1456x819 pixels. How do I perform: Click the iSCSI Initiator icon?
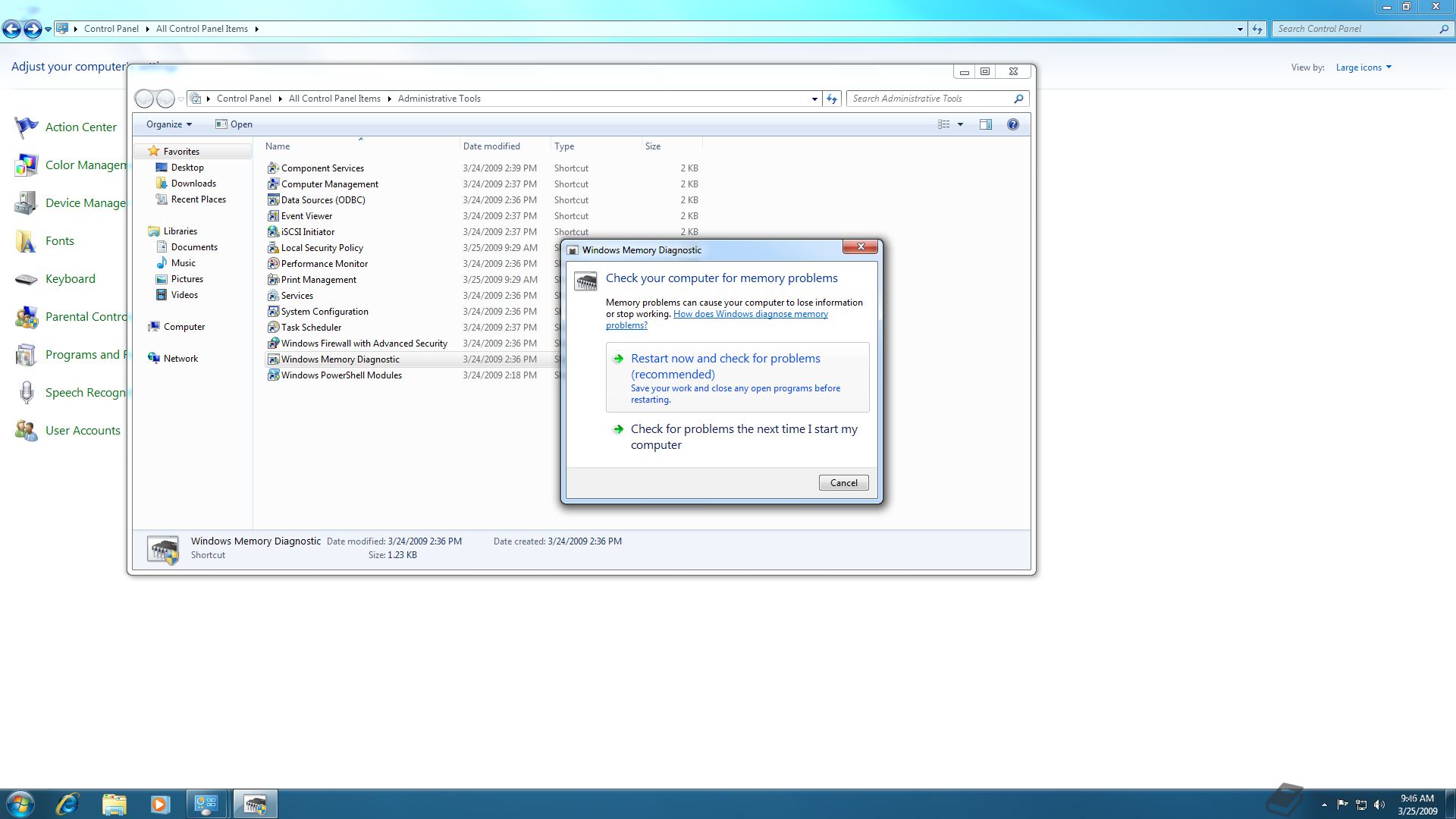(x=273, y=232)
